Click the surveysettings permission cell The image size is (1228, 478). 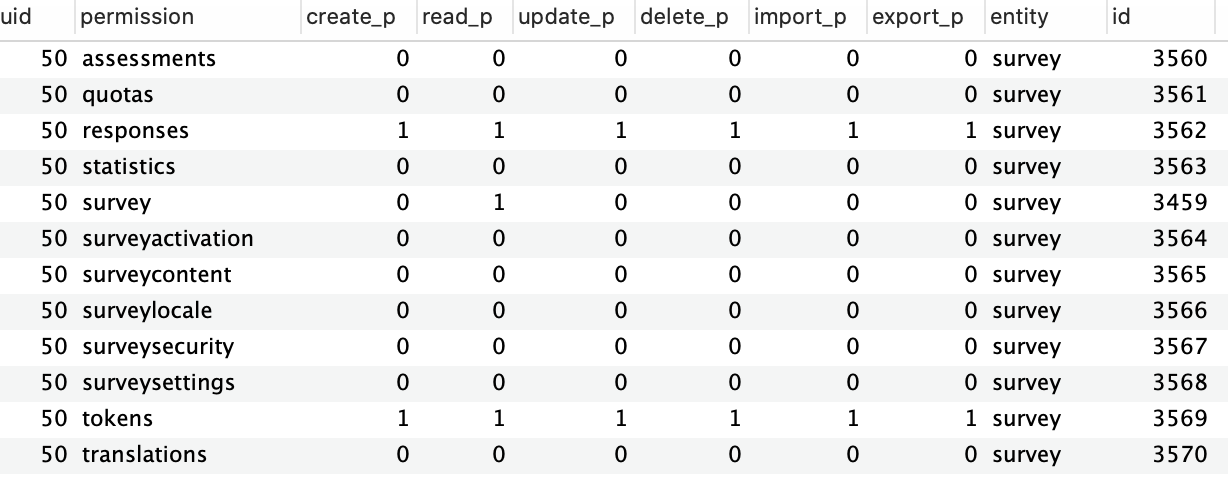[x=159, y=383]
